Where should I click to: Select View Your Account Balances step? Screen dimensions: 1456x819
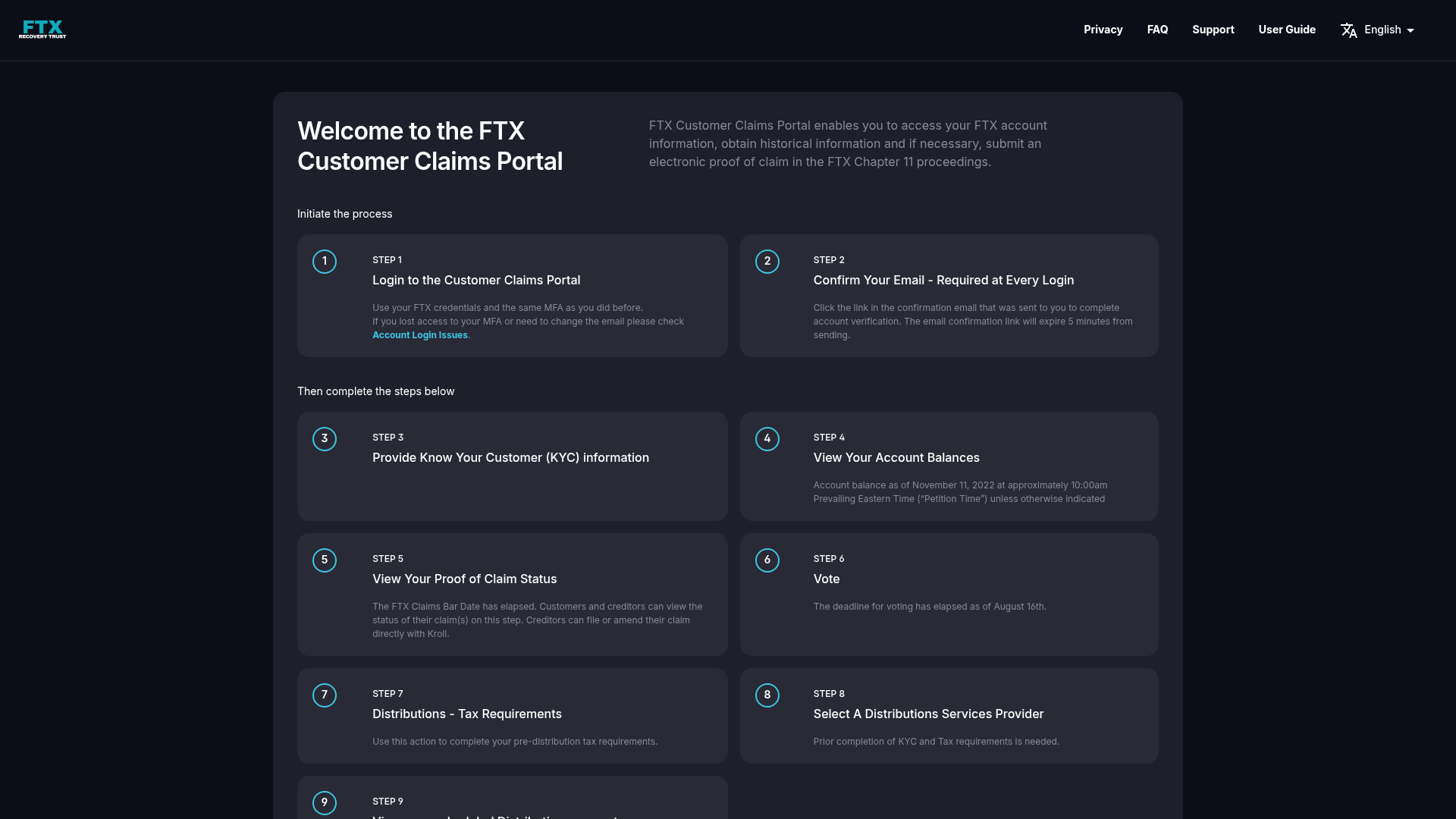click(x=896, y=457)
